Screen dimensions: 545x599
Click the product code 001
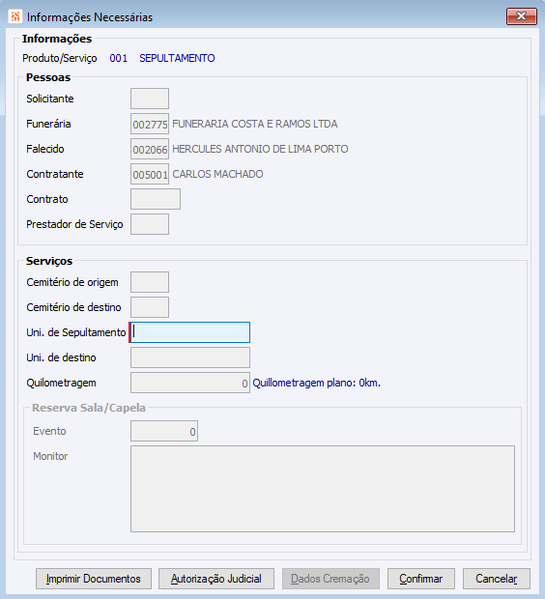[118, 58]
